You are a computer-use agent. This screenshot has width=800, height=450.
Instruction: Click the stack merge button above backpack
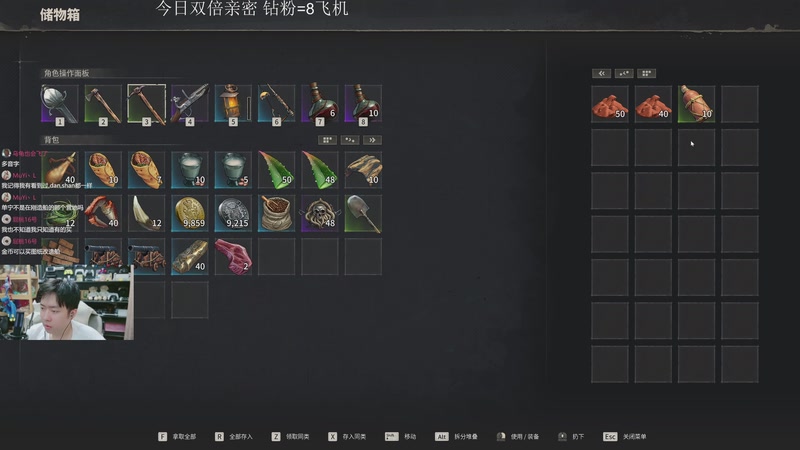(349, 140)
